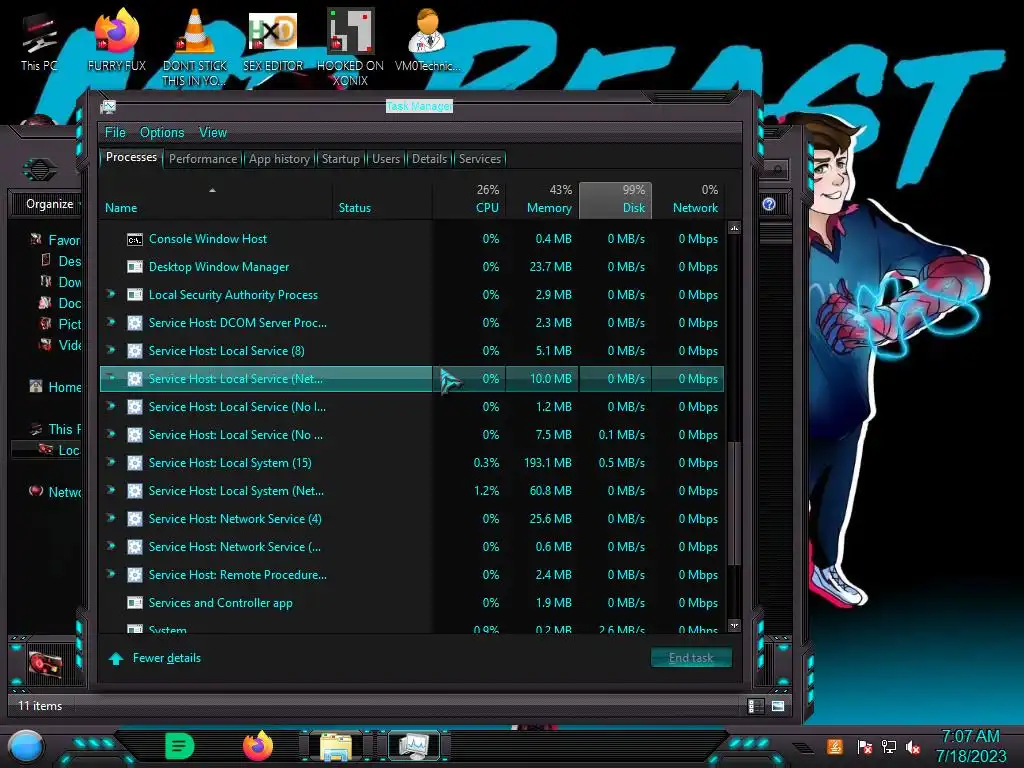
Task: Click the process list scroll-up arrow
Action: pos(734,229)
